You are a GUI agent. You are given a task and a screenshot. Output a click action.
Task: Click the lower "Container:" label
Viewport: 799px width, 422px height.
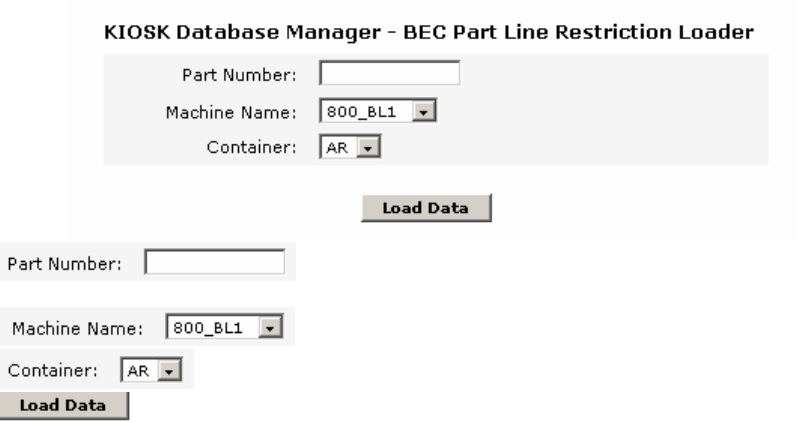coord(52,370)
